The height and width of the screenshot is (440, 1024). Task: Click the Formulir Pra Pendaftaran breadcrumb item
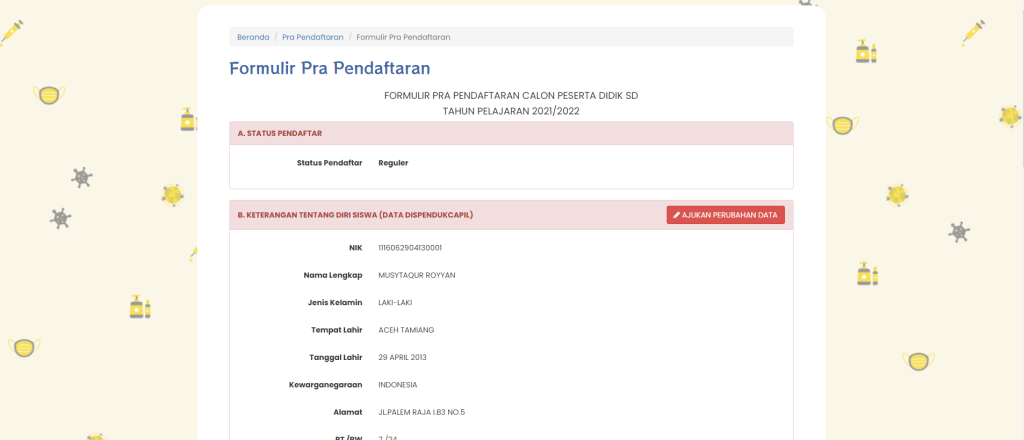pos(403,37)
